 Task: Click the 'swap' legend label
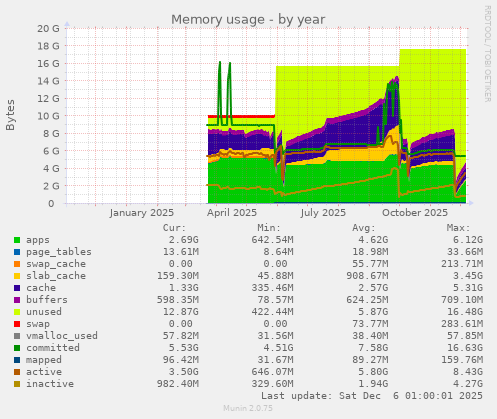[x=38, y=324]
